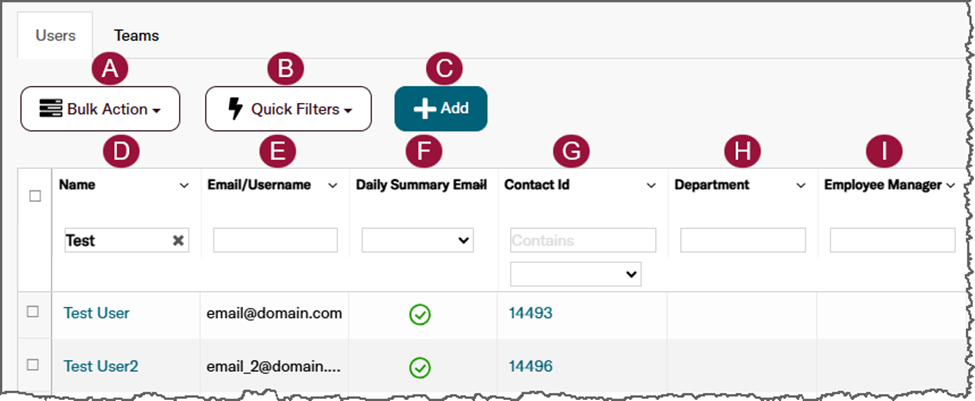Click callout marker A above Bulk Action

coord(110,69)
